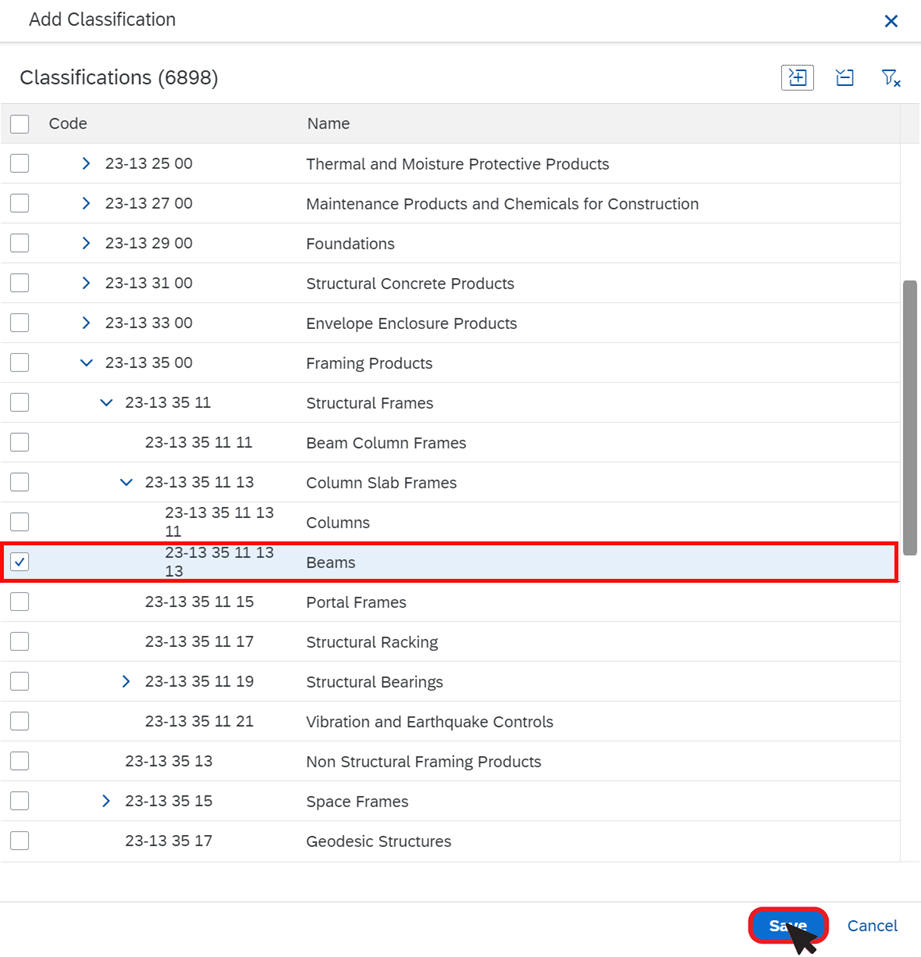This screenshot has height=957, width=921.
Task: Expand the 23-13 35 15 Space Frames node
Action: 106,801
